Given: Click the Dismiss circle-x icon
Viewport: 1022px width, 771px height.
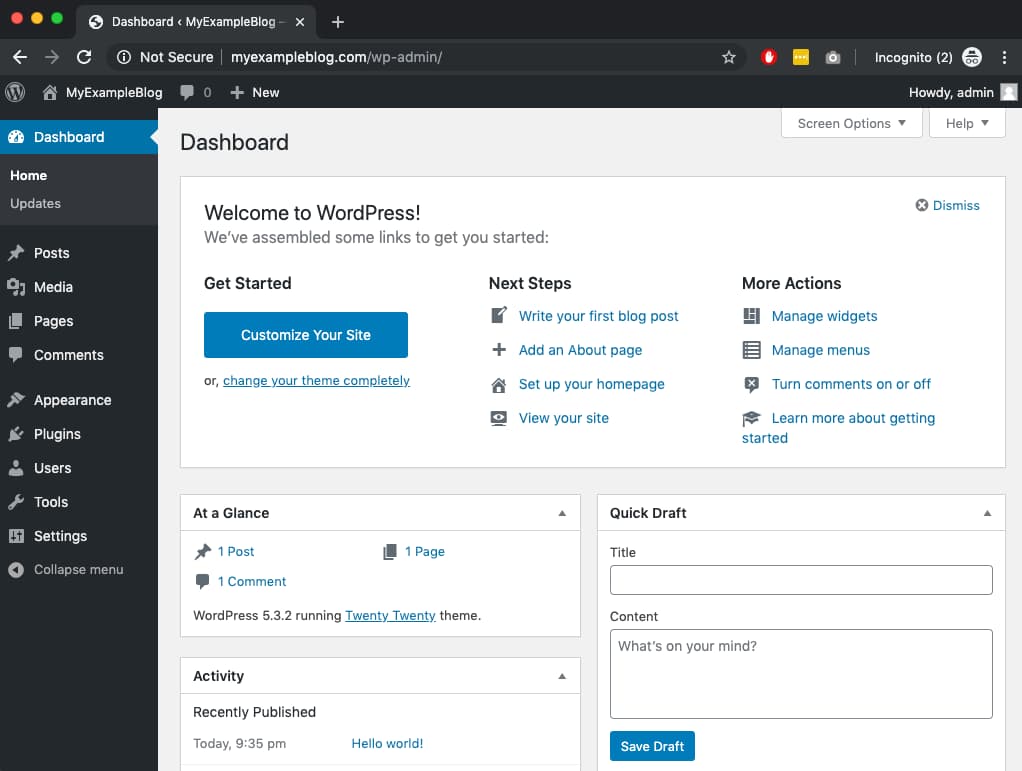Looking at the screenshot, I should [922, 205].
